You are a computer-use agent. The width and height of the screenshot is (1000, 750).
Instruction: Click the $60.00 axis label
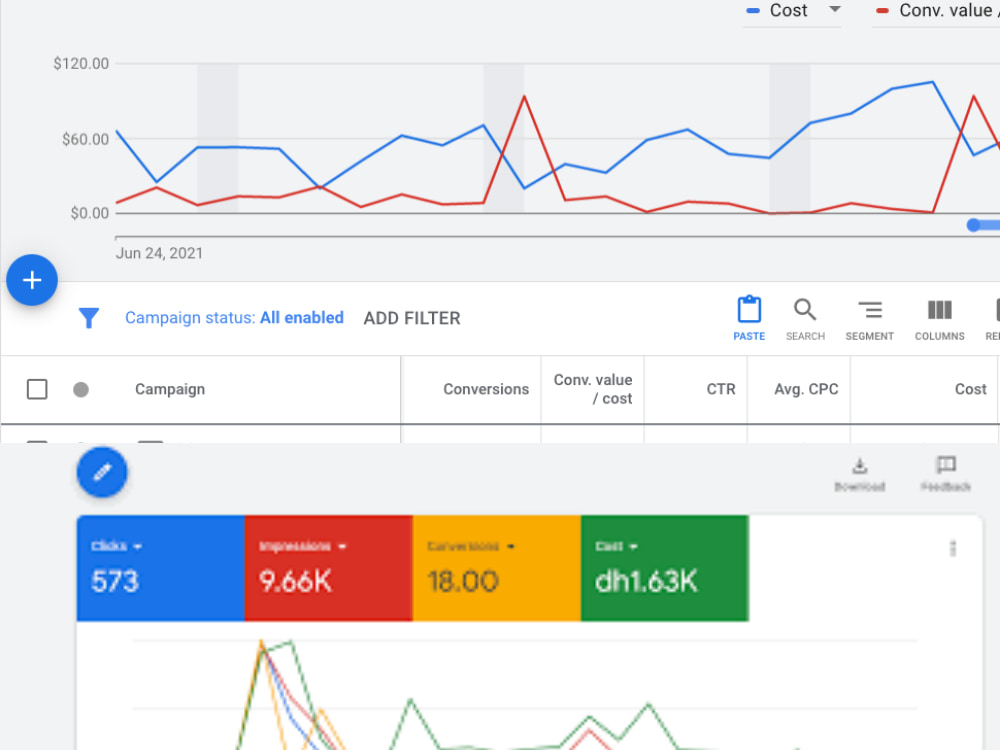pyautogui.click(x=85, y=139)
